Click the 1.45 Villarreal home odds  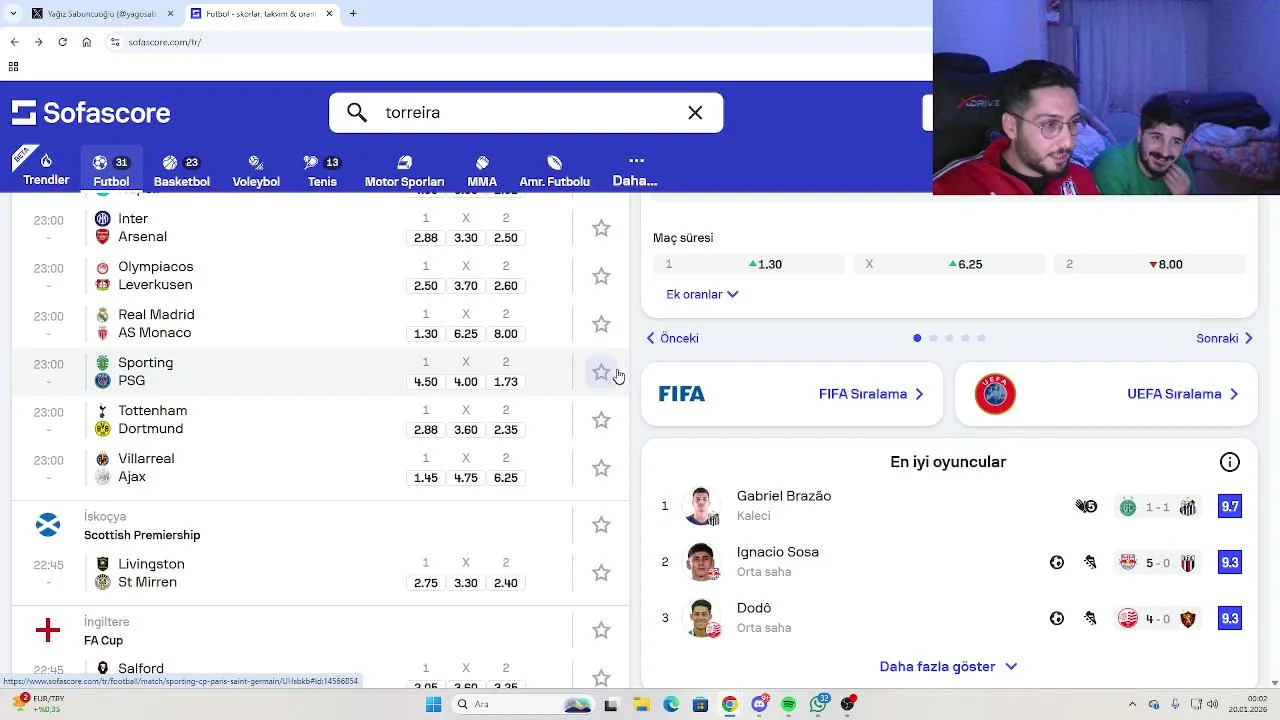coord(426,478)
